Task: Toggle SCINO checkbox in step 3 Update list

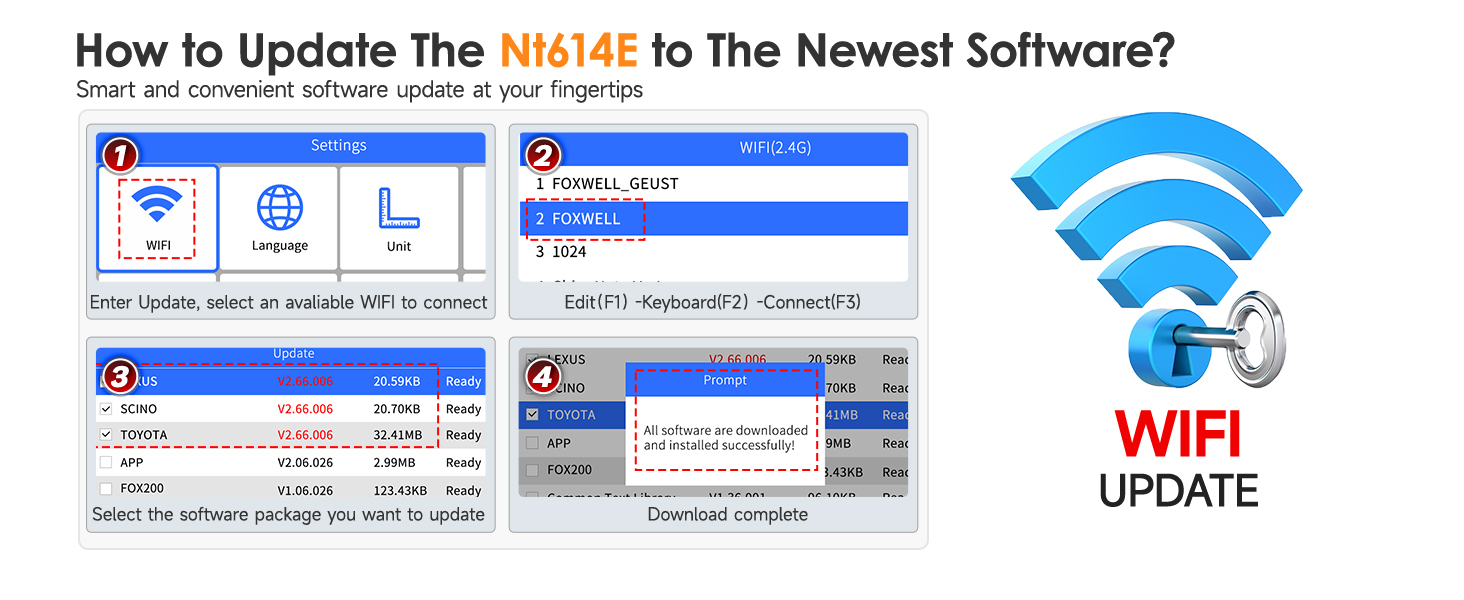Action: (x=106, y=409)
